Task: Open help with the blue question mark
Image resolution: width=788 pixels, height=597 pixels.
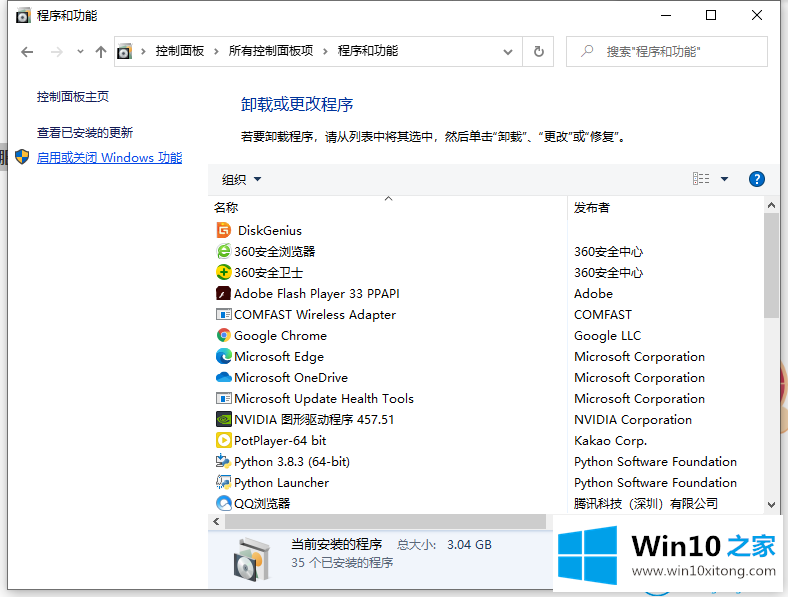Action: tap(756, 179)
